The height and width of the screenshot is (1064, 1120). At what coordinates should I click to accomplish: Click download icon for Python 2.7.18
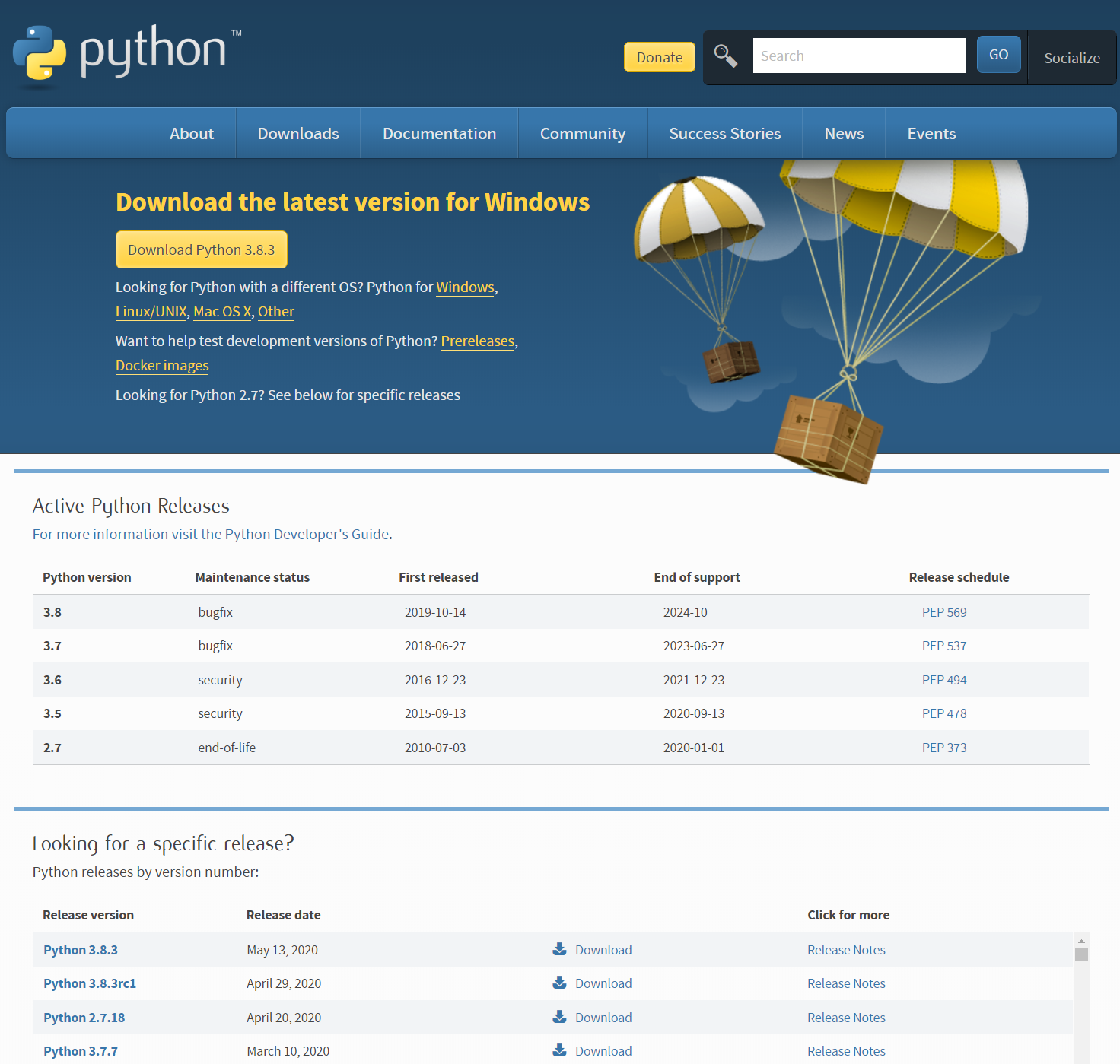pos(559,1017)
